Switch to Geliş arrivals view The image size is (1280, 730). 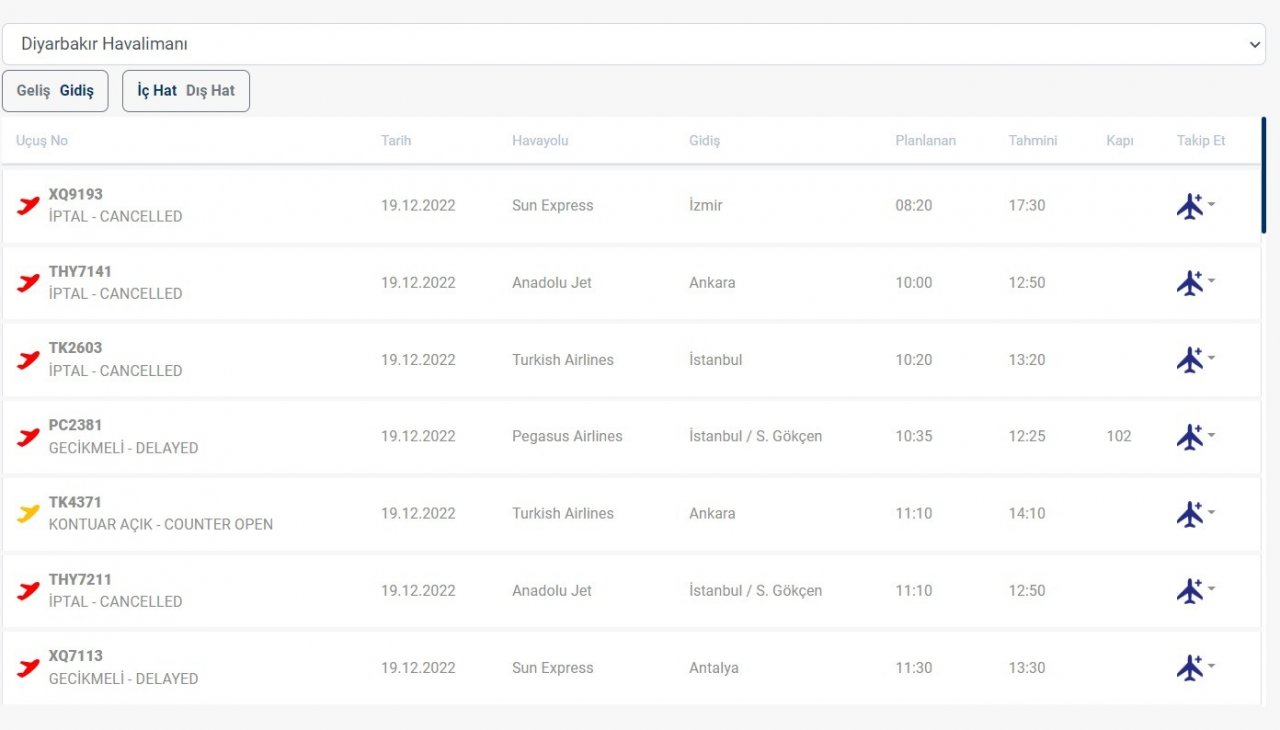33,91
